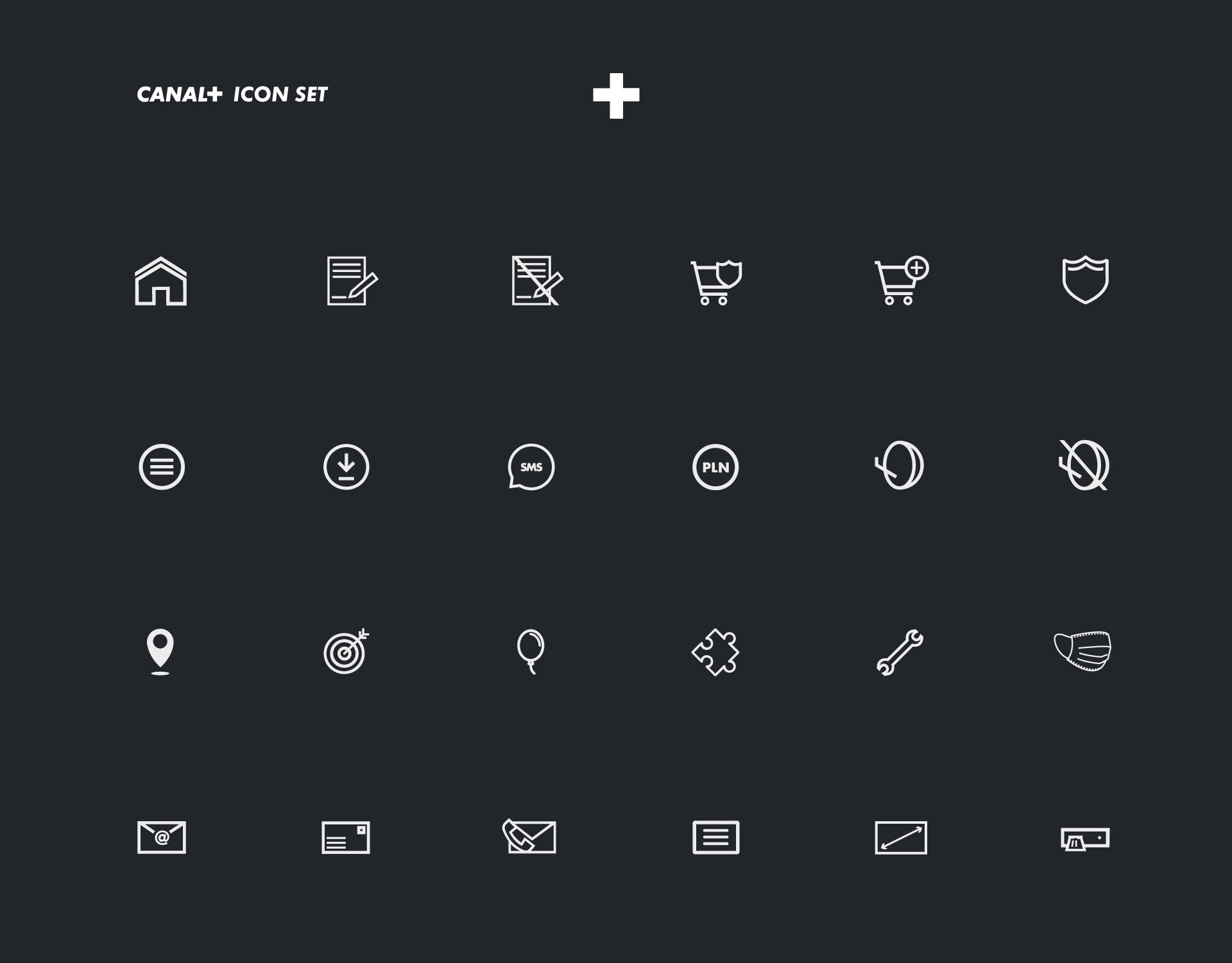The height and width of the screenshot is (963, 1232).
Task: Choose the shopping cart with shield icon
Action: (x=716, y=282)
